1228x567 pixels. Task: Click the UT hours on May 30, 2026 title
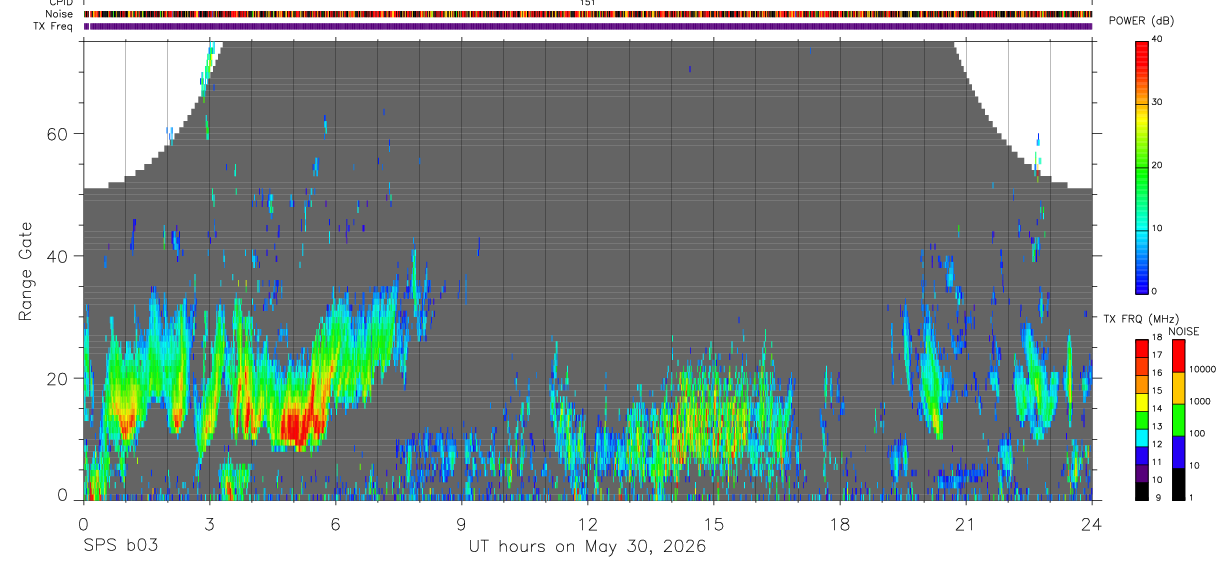tap(588, 547)
